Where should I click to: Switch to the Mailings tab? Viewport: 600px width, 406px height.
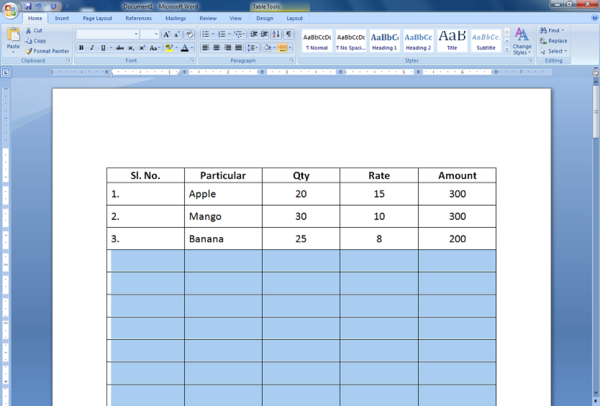[x=176, y=18]
